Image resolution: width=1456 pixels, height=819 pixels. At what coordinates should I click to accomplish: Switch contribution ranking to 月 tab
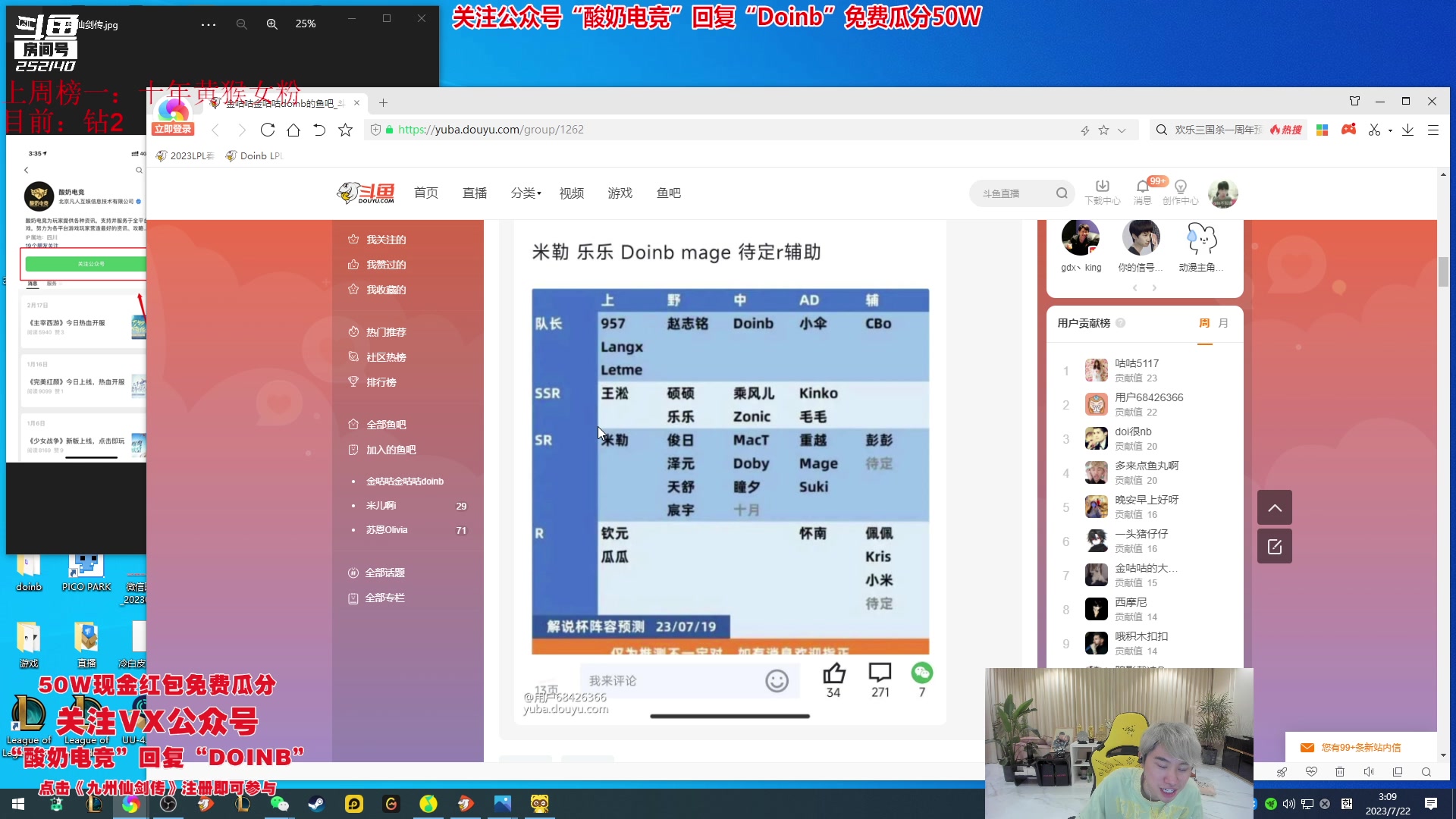[x=1223, y=323]
